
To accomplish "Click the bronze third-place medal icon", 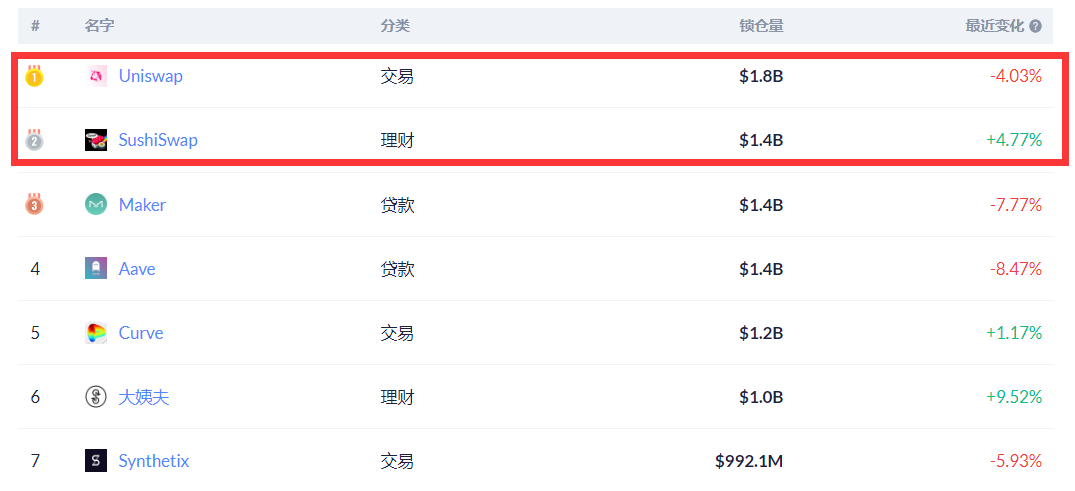I will [34, 204].
